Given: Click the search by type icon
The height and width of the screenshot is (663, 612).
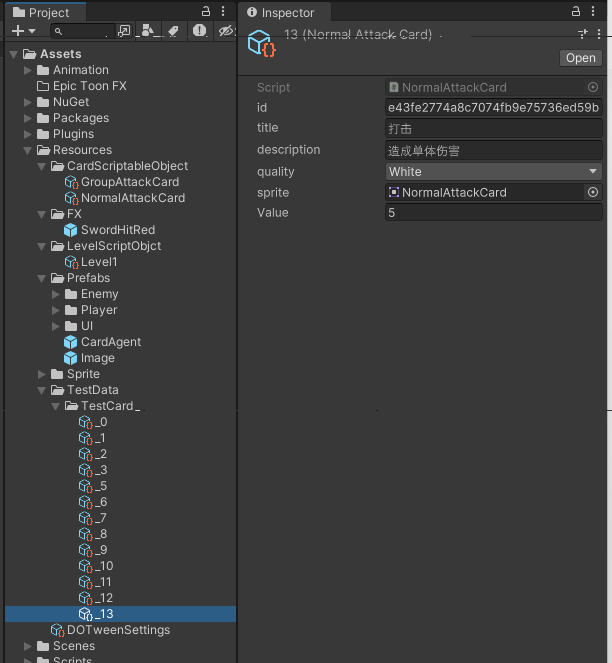Looking at the screenshot, I should click(149, 31).
